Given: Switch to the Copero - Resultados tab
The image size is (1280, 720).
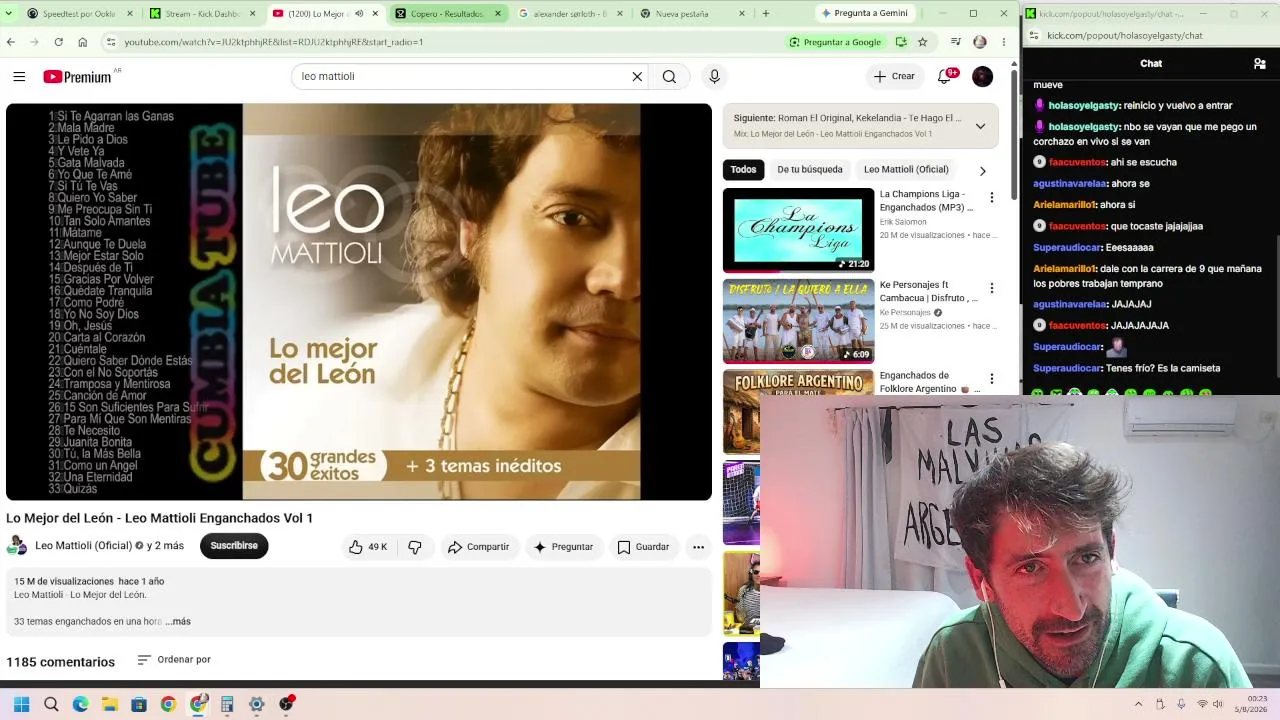Looking at the screenshot, I should click(447, 14).
